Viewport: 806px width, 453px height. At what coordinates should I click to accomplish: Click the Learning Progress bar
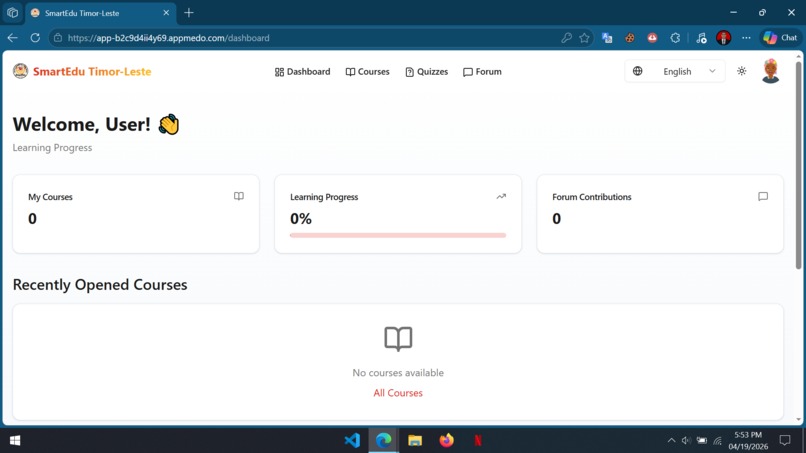[398, 235]
